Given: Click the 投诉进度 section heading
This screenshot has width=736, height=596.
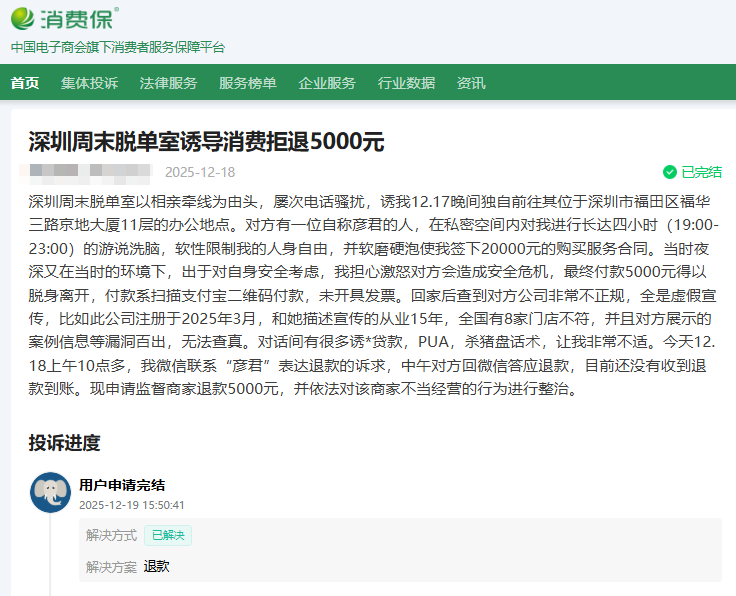Looking at the screenshot, I should [x=64, y=443].
